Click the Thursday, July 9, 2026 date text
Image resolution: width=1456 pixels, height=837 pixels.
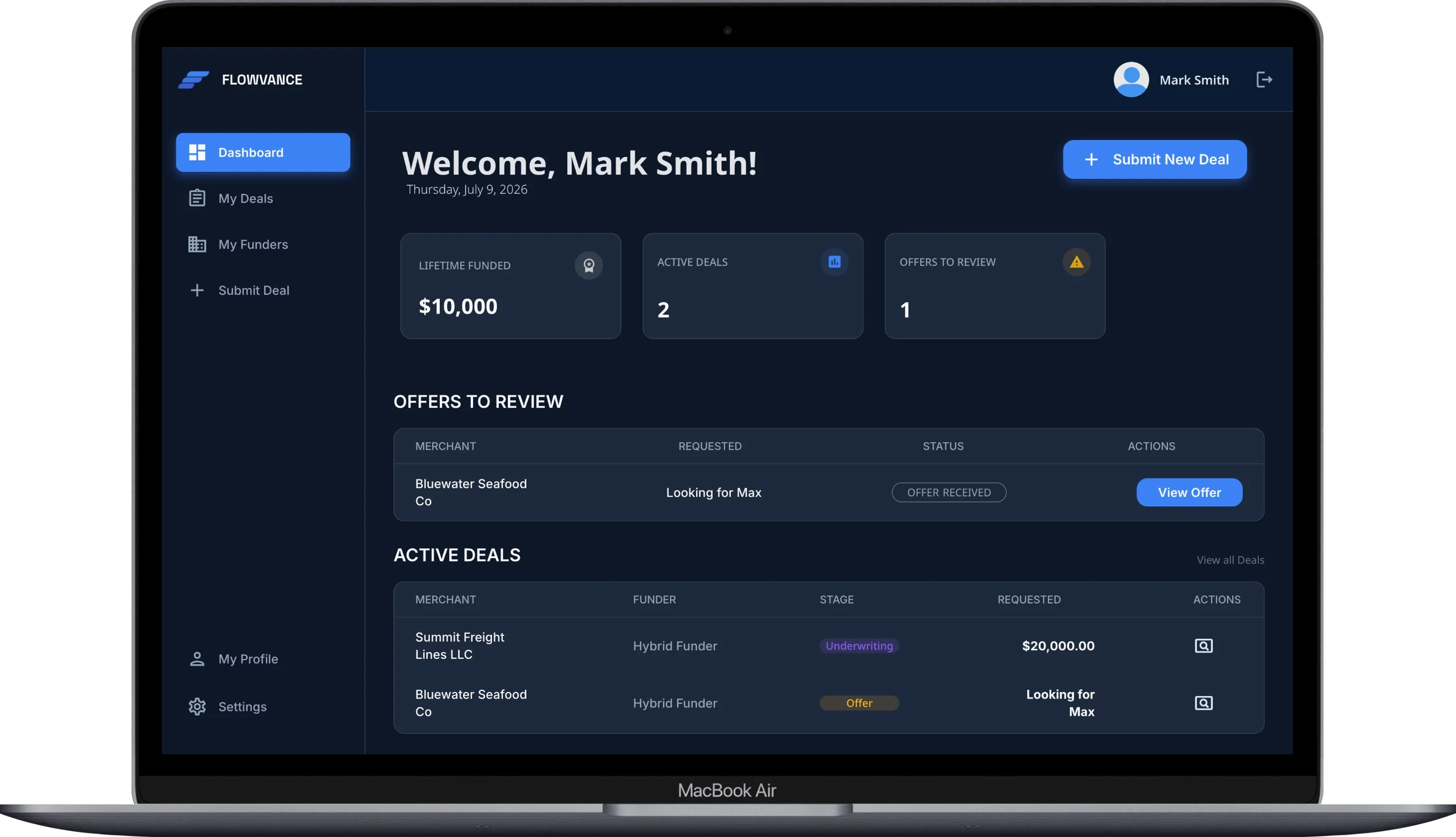click(466, 190)
